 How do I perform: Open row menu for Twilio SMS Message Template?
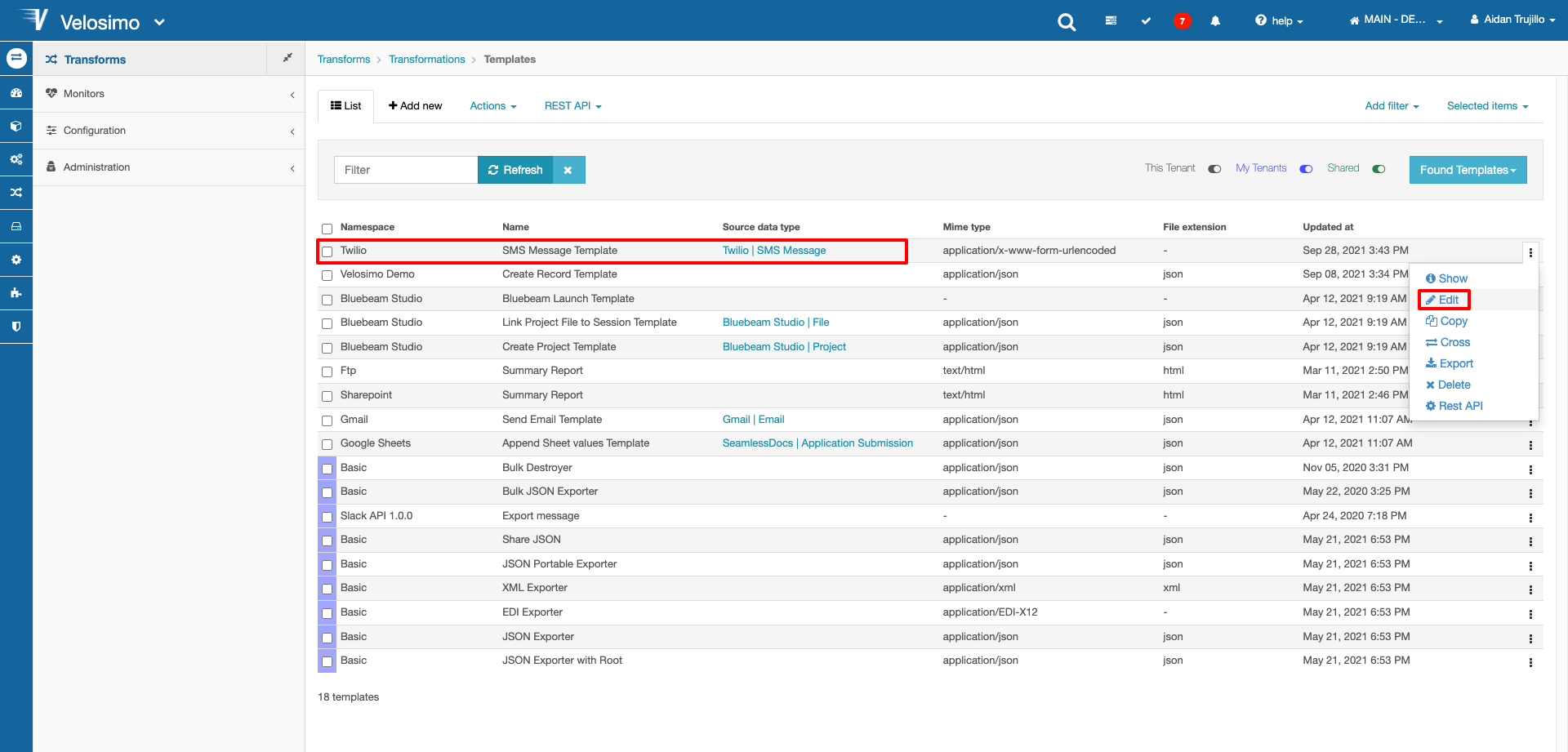(x=1530, y=252)
